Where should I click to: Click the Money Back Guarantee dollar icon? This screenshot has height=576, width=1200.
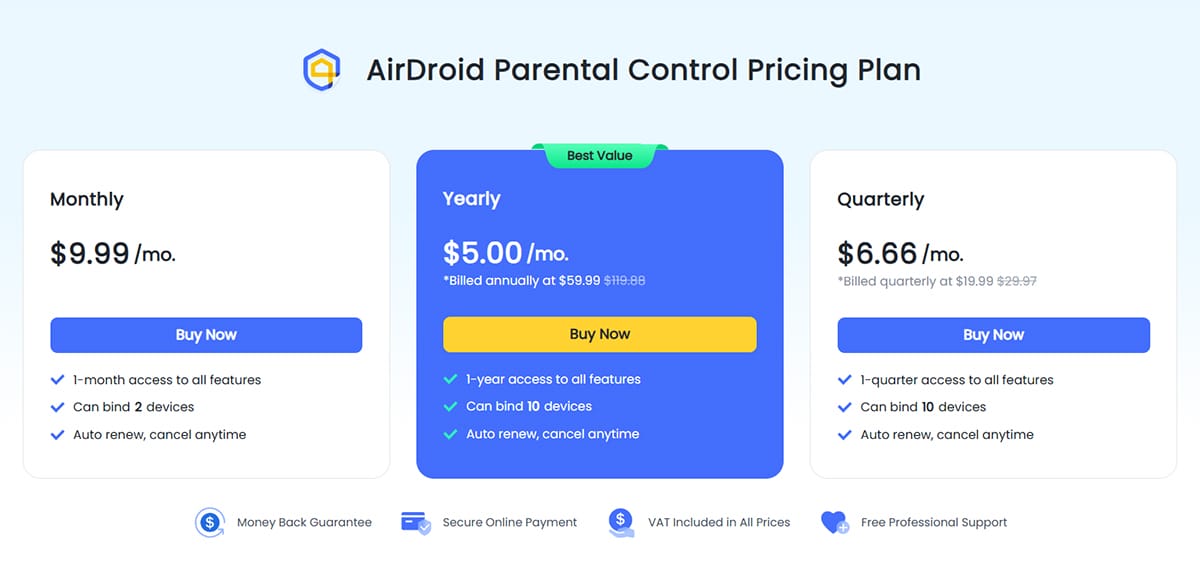209,522
